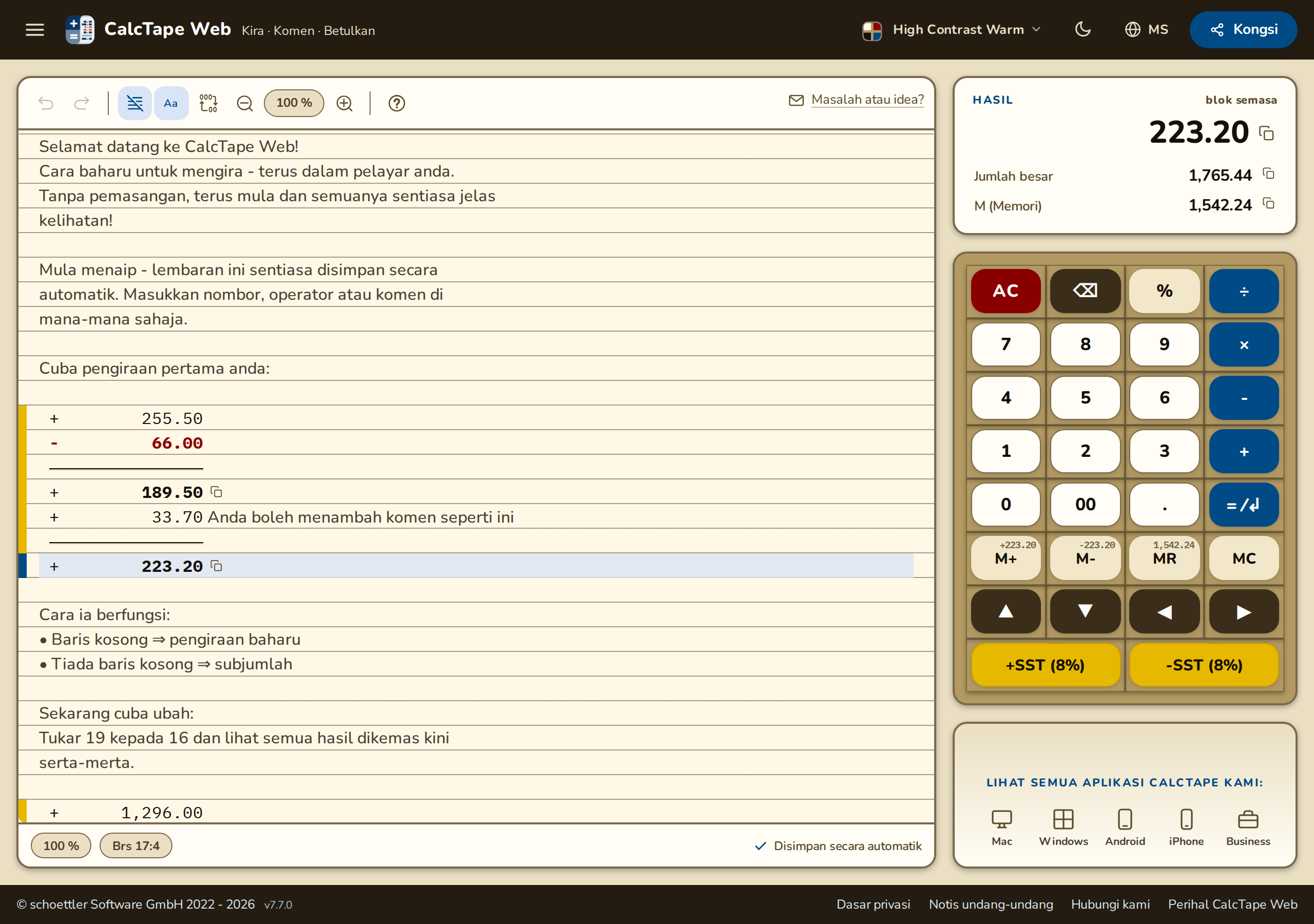This screenshot has height=924, width=1314.
Task: Toggle the Aa text formatting button
Action: (170, 103)
